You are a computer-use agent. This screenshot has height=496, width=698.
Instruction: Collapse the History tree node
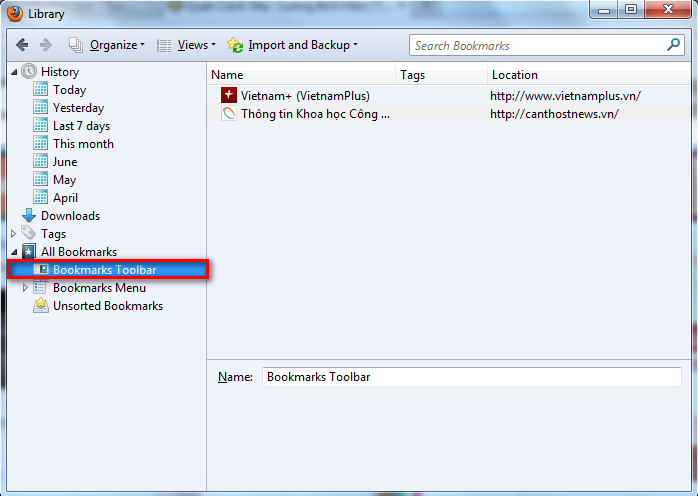pyautogui.click(x=13, y=72)
